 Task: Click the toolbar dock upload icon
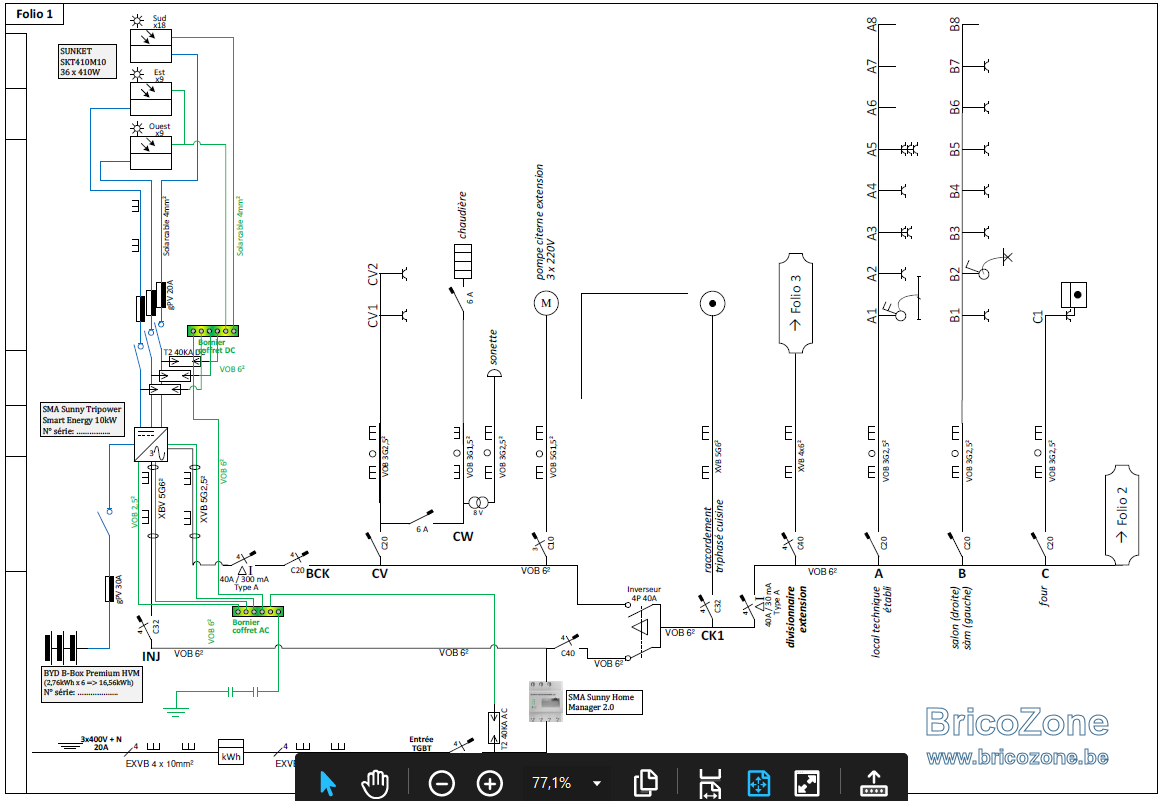pyautogui.click(x=873, y=783)
